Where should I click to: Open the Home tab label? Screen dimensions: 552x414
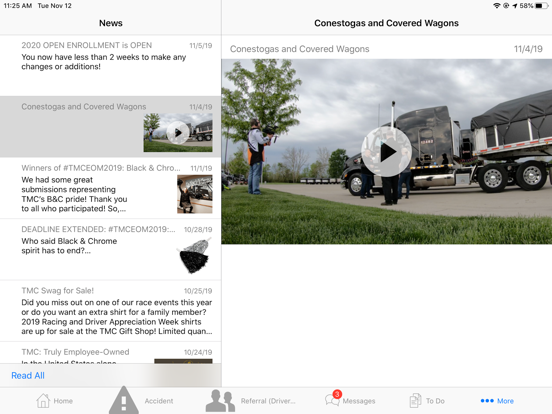[x=63, y=401]
